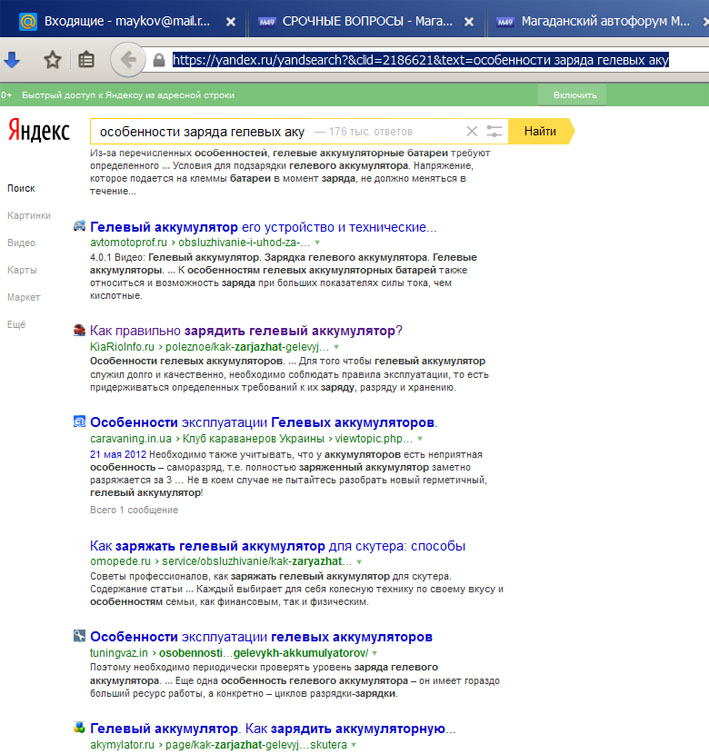Close the Входящие mail tab

(x=231, y=21)
